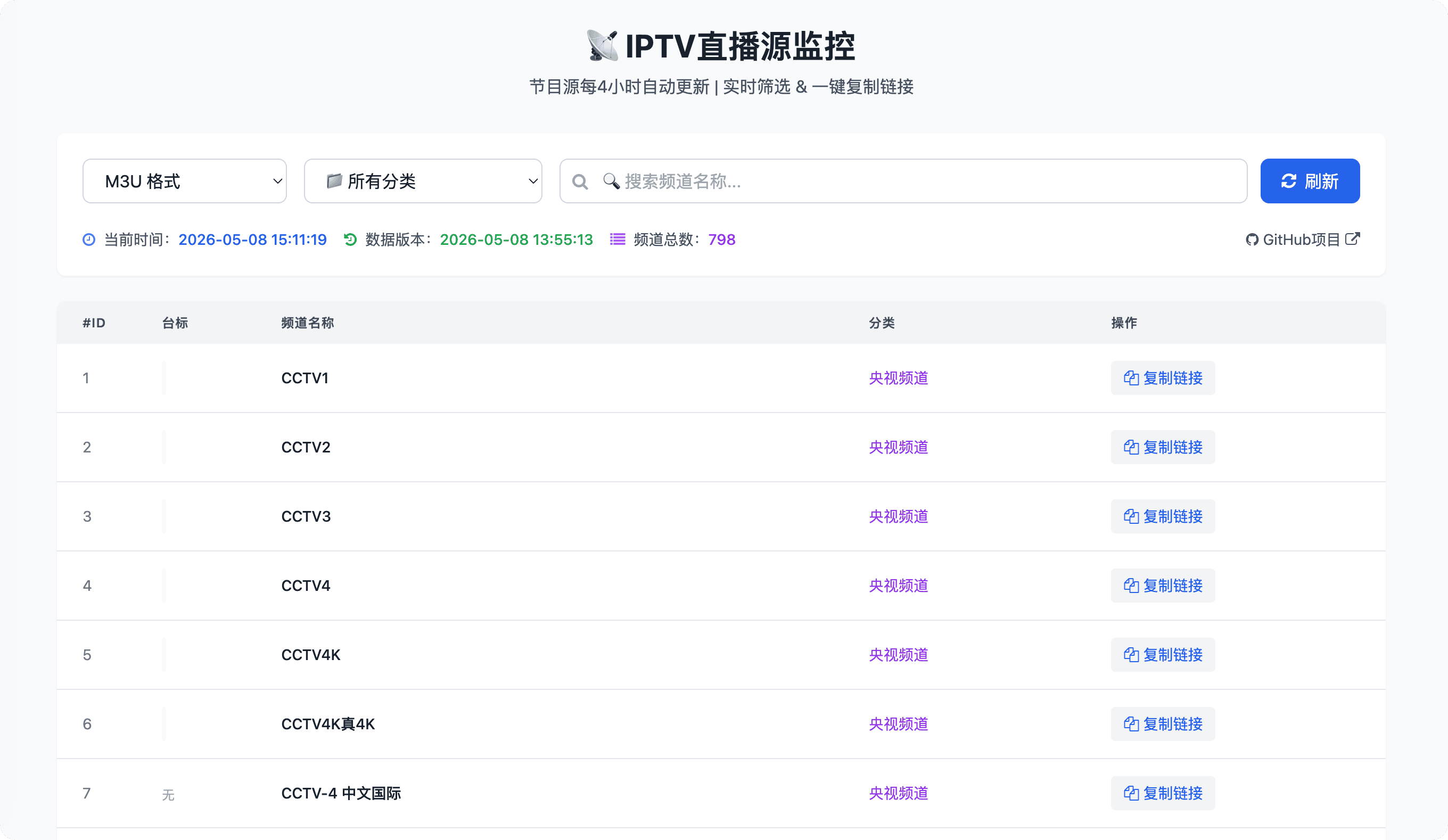This screenshot has width=1448, height=840.
Task: Select the CCTV2 channel name
Action: 306,447
